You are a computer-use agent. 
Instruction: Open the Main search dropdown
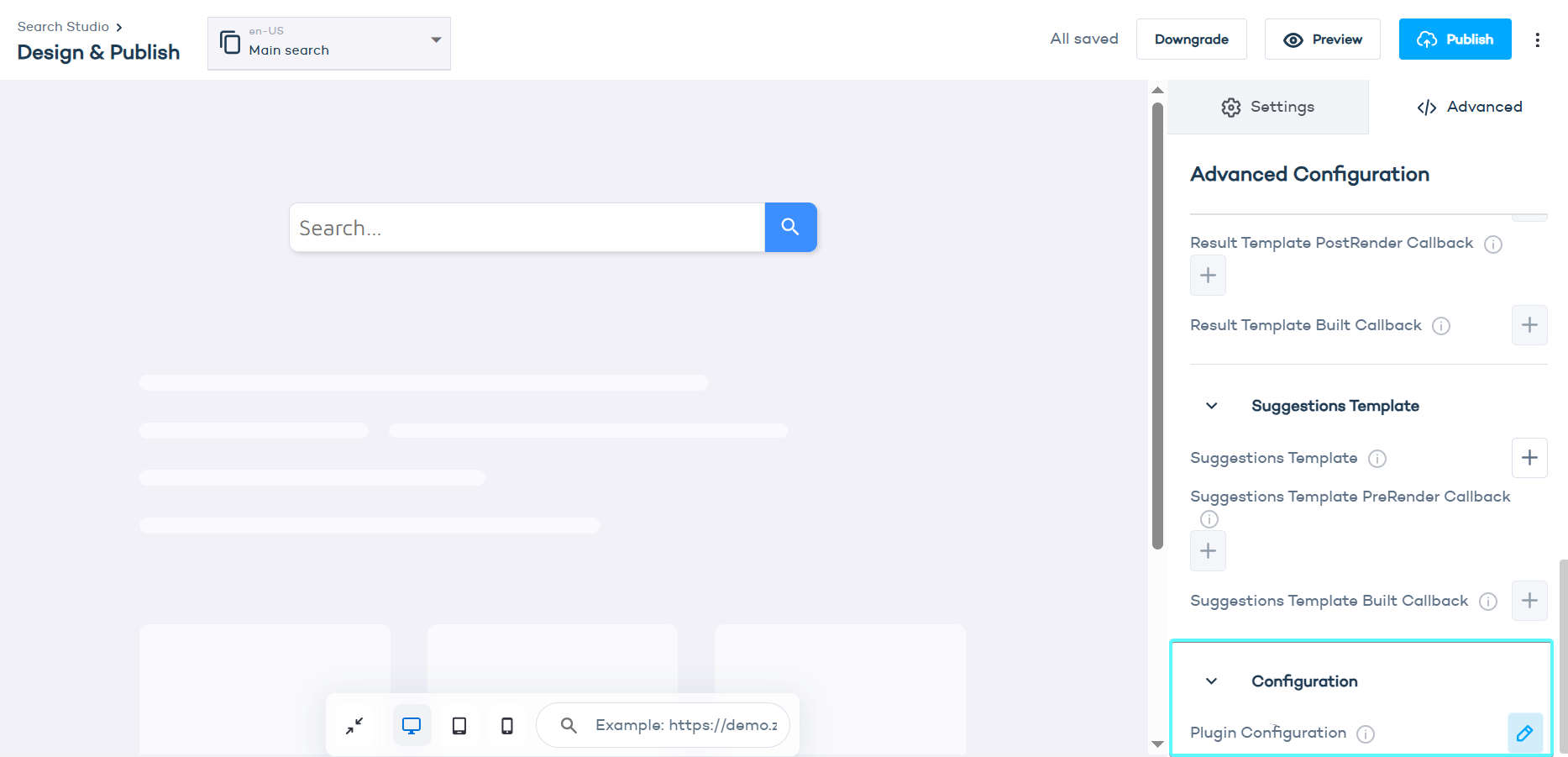pyautogui.click(x=328, y=43)
